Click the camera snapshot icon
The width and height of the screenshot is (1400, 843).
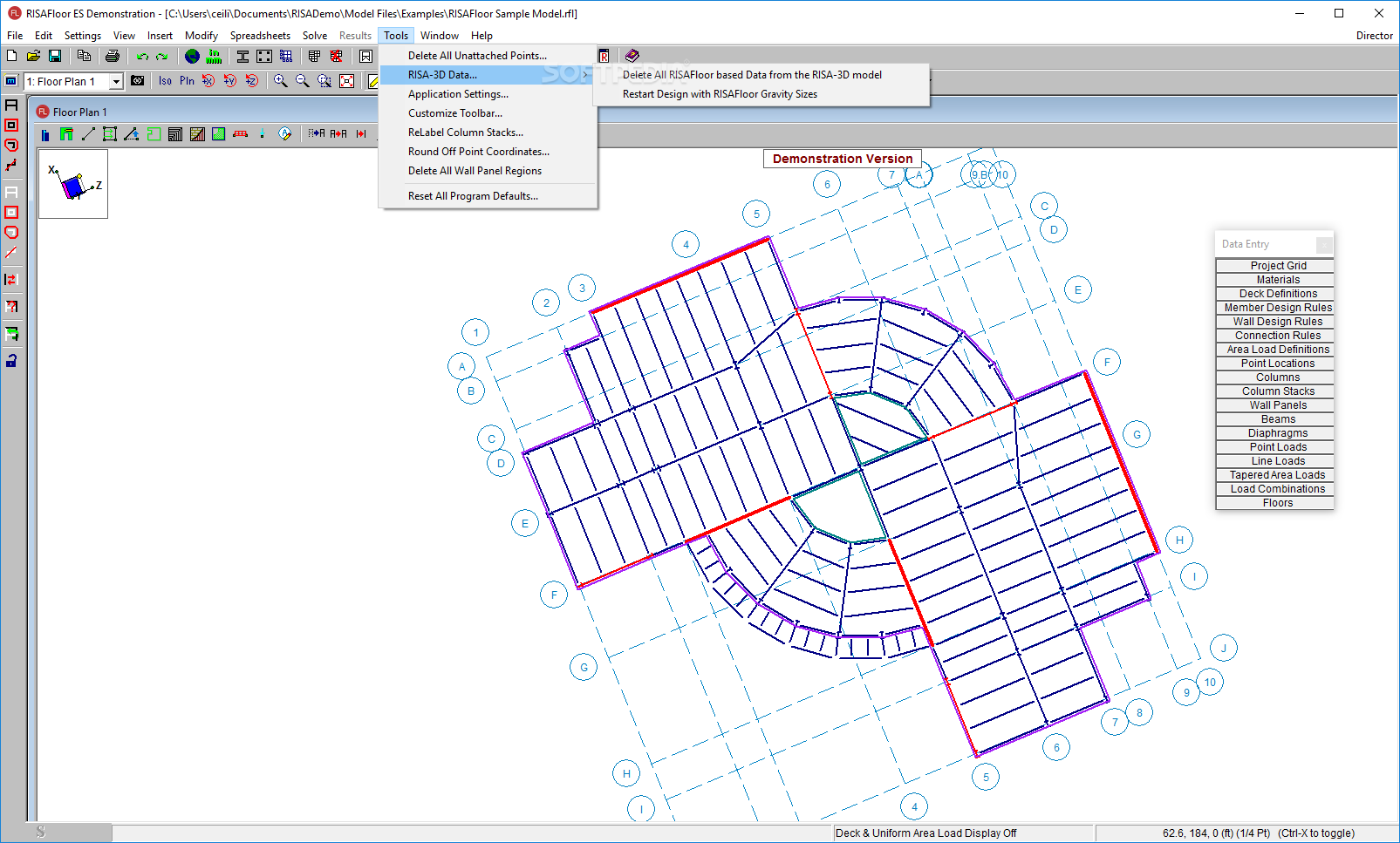click(137, 81)
